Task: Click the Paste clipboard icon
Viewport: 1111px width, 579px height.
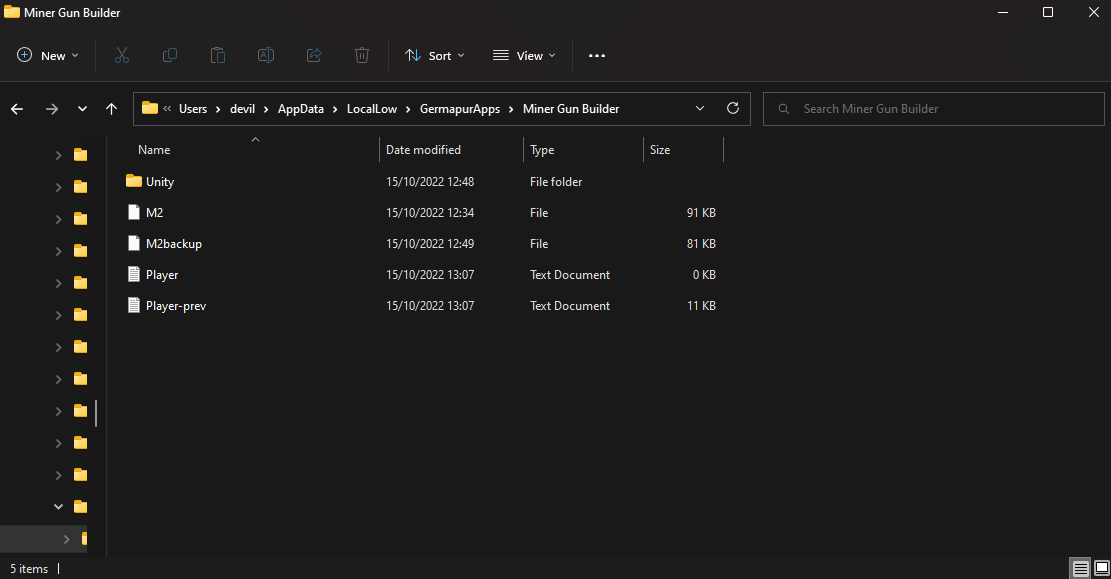Action: tap(218, 56)
